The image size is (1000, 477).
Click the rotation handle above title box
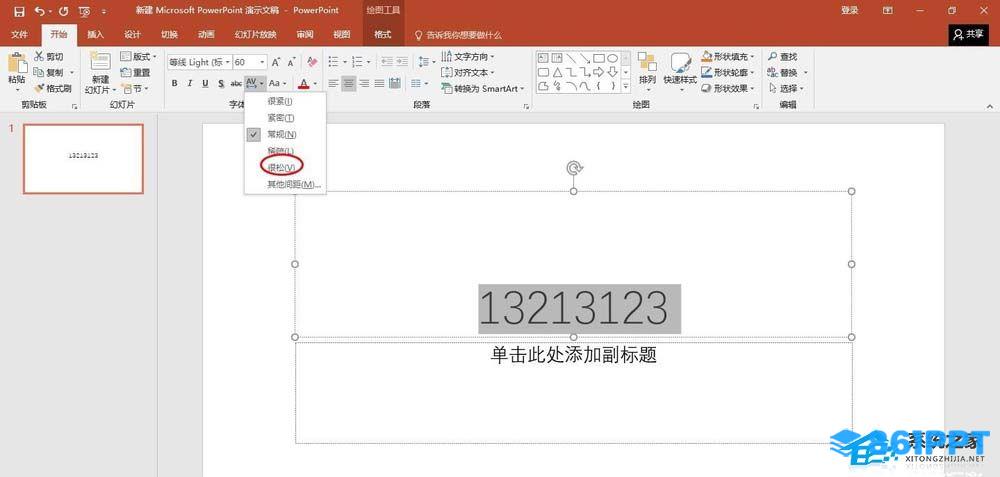point(574,168)
